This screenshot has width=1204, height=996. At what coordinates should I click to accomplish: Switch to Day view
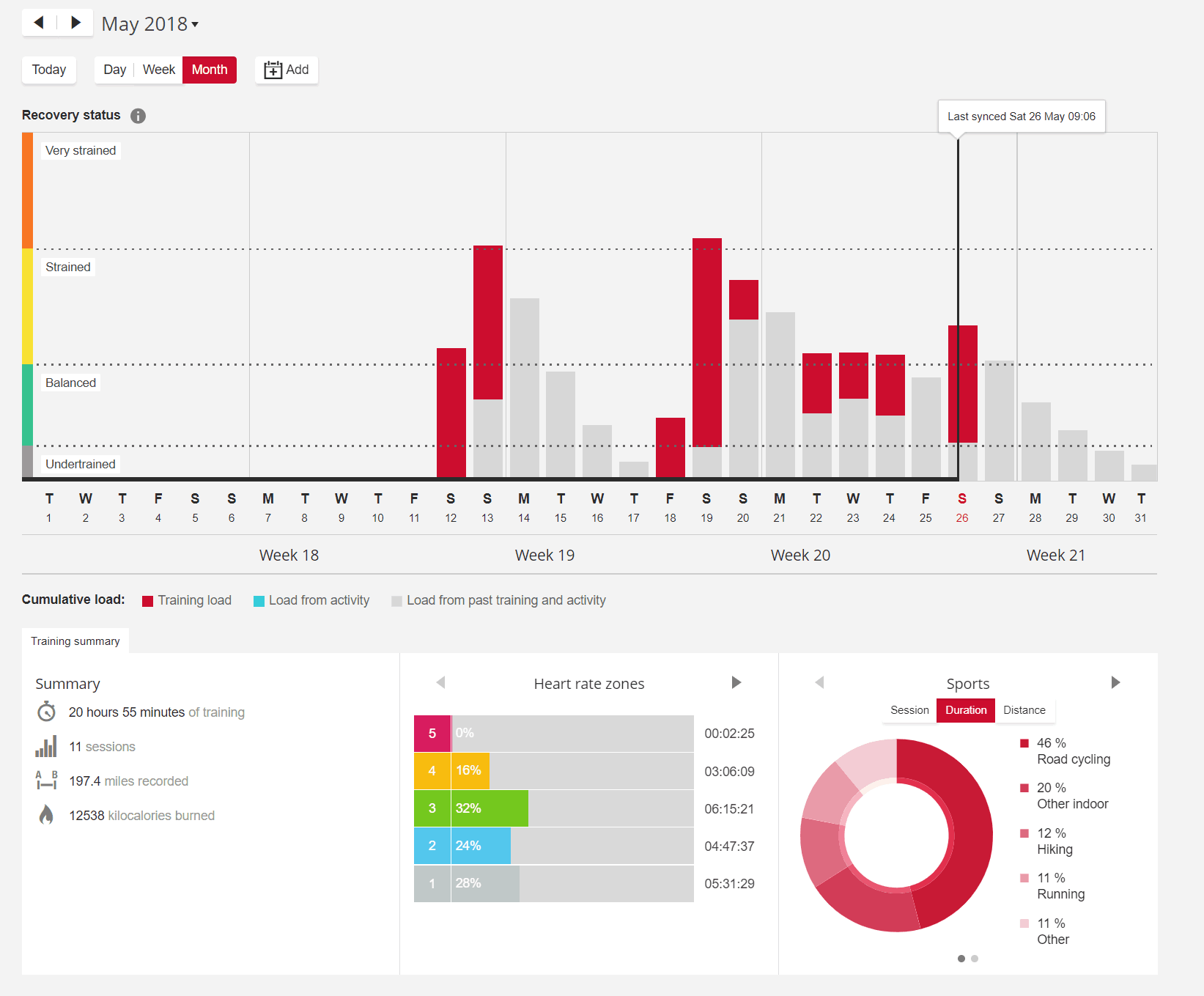point(114,70)
